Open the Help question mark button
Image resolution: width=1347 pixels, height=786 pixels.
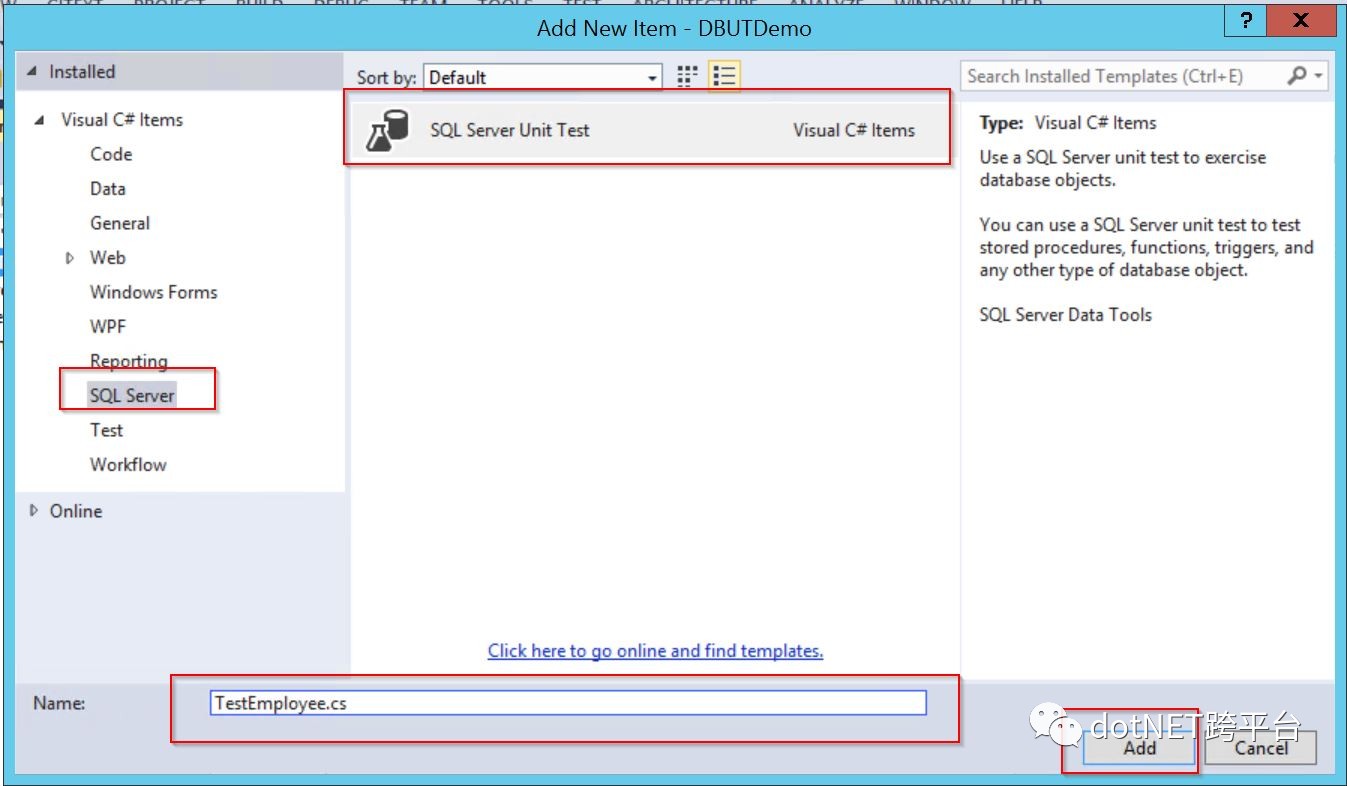(1246, 21)
